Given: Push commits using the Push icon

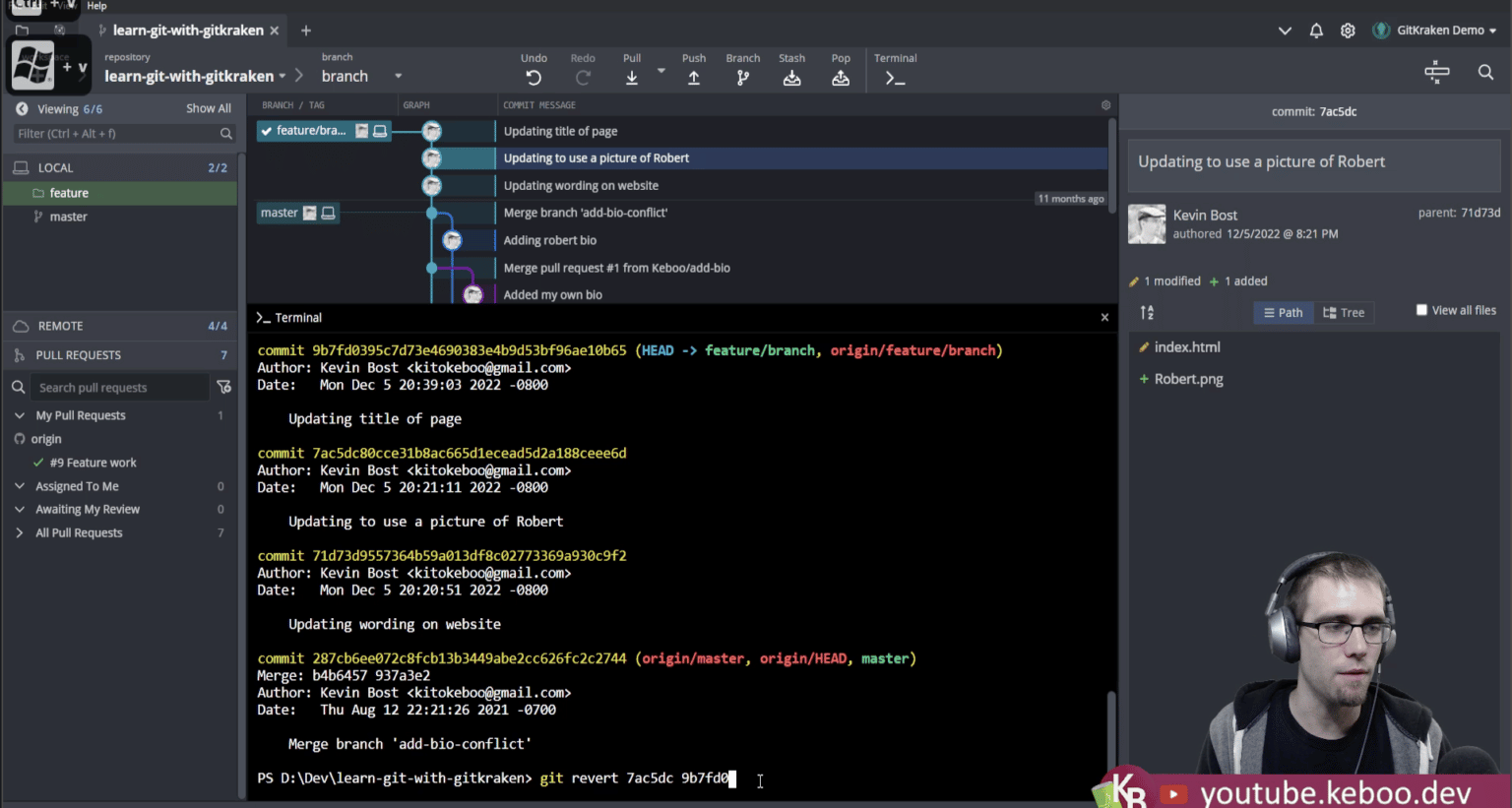Looking at the screenshot, I should 693,77.
